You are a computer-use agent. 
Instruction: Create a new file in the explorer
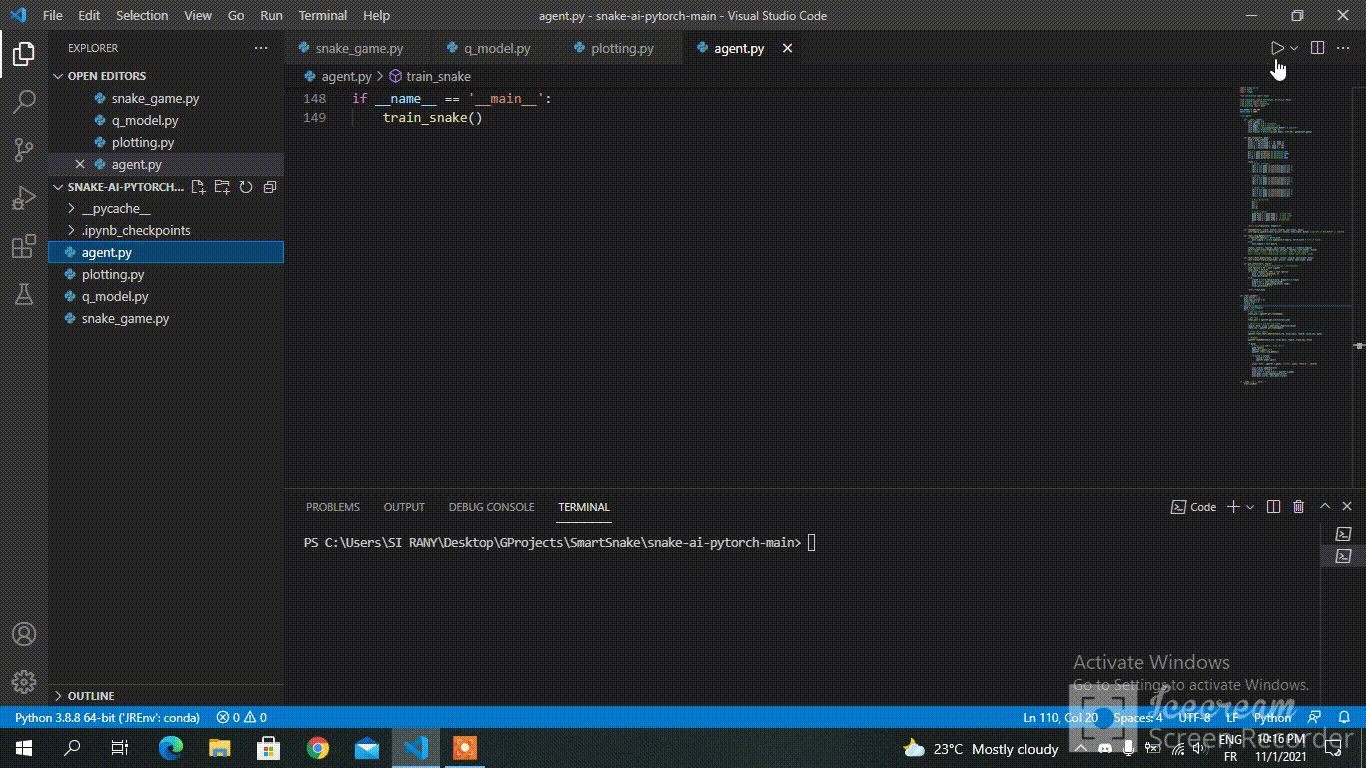click(198, 187)
